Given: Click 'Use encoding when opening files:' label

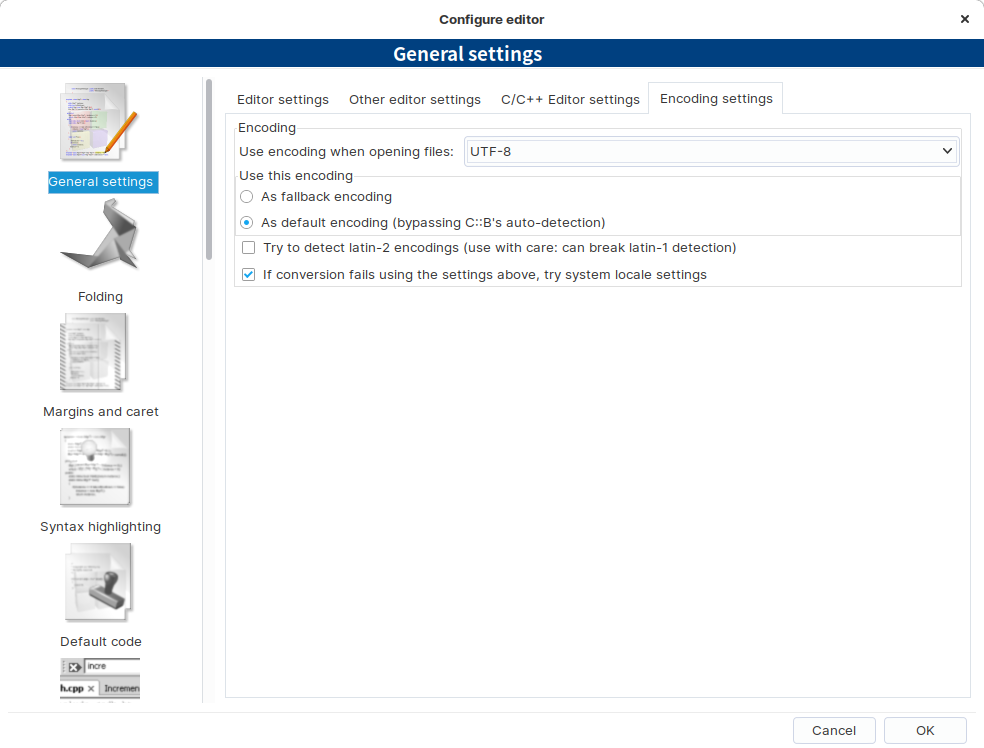Looking at the screenshot, I should coord(346,152).
